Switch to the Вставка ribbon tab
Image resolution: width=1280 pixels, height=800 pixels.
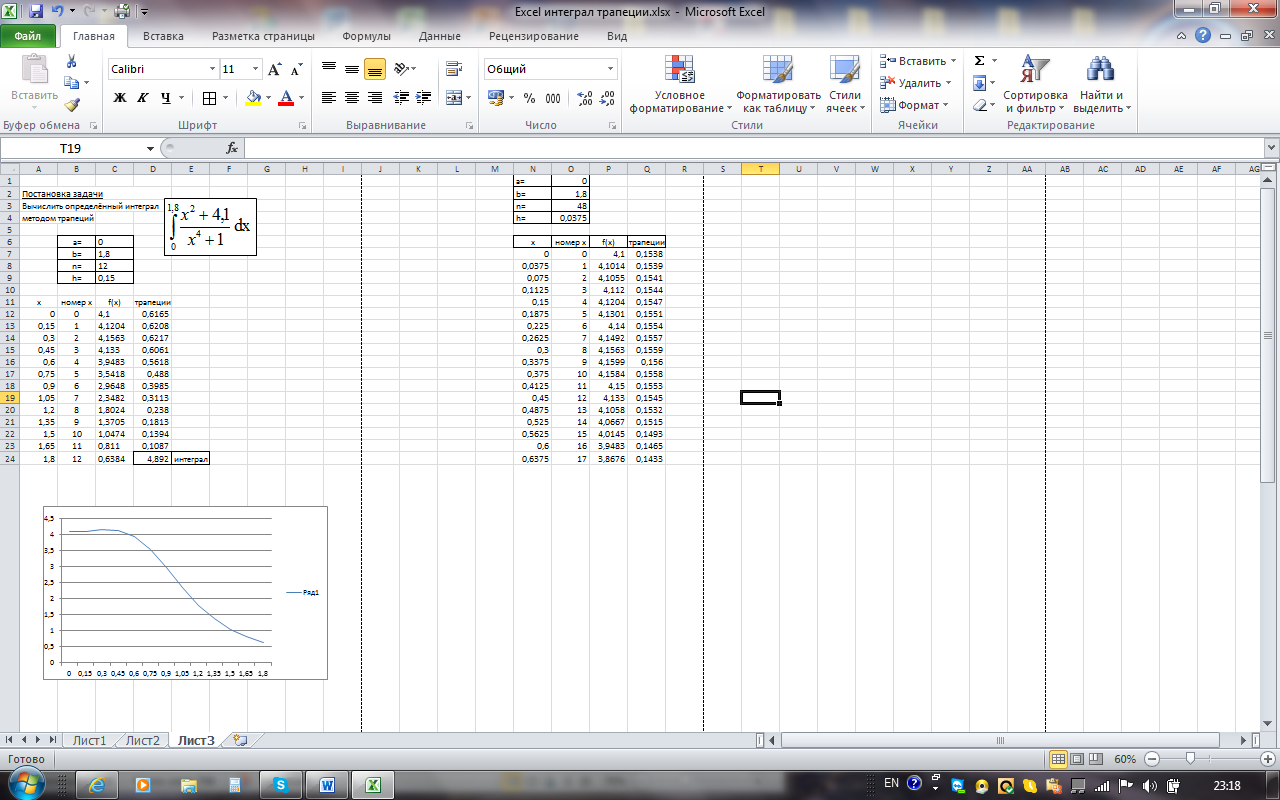pos(163,36)
